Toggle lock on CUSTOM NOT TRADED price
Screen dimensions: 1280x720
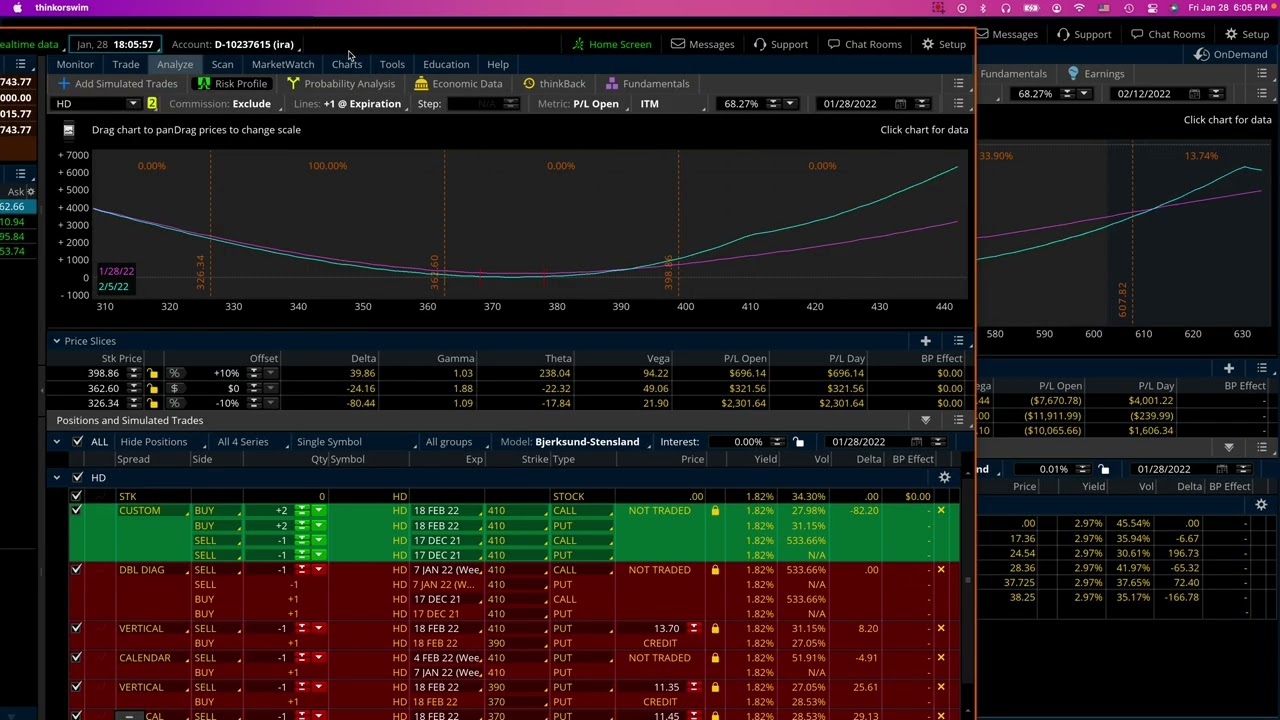pyautogui.click(x=715, y=511)
